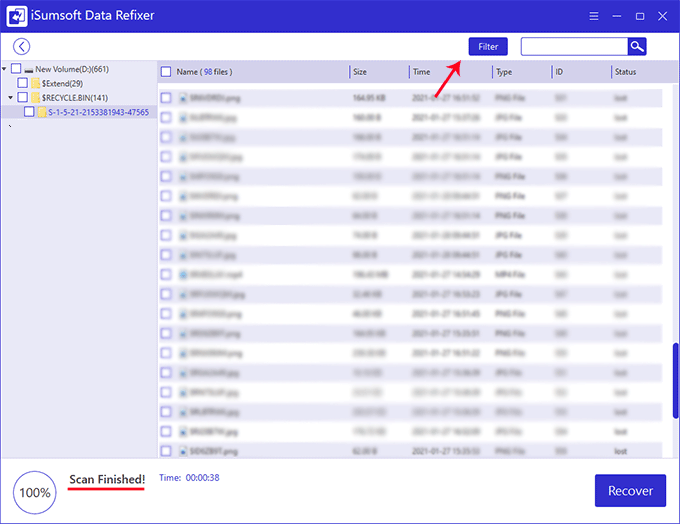The height and width of the screenshot is (524, 680).
Task: Tick the New Volume(D:) checkbox
Action: [x=16, y=69]
